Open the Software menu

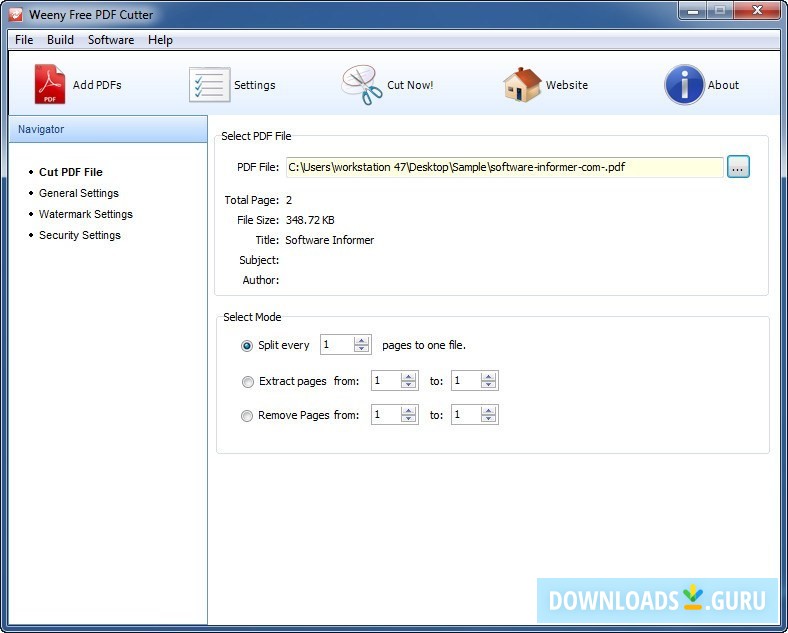pyautogui.click(x=111, y=40)
